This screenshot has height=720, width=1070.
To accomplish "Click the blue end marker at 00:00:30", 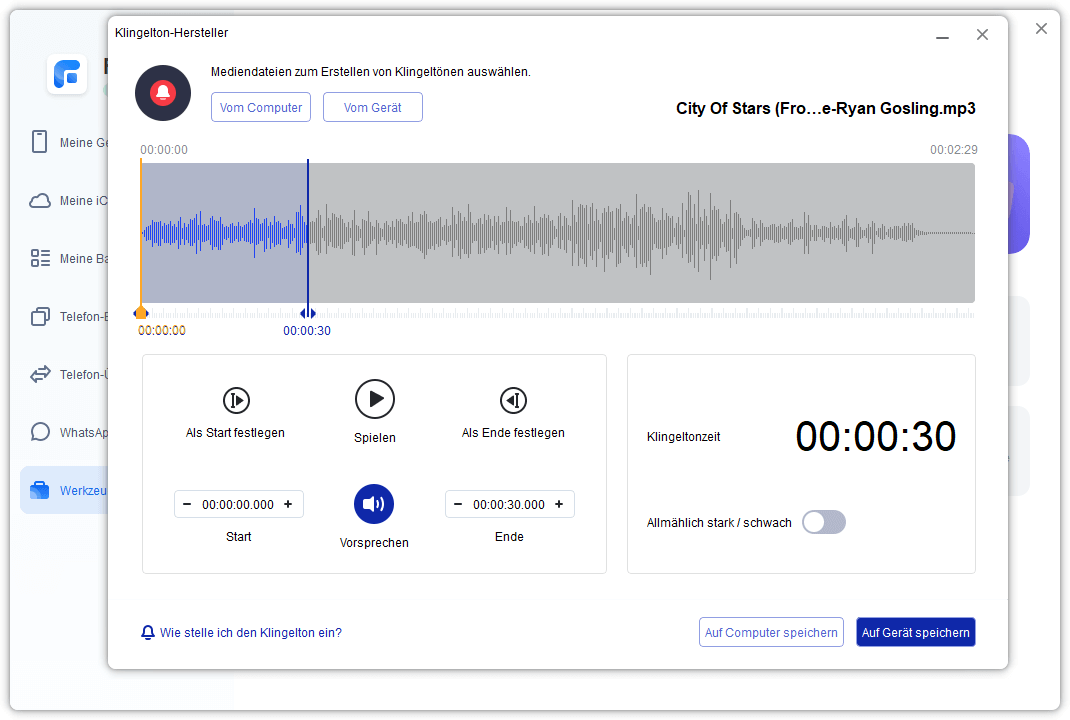I will 308,313.
